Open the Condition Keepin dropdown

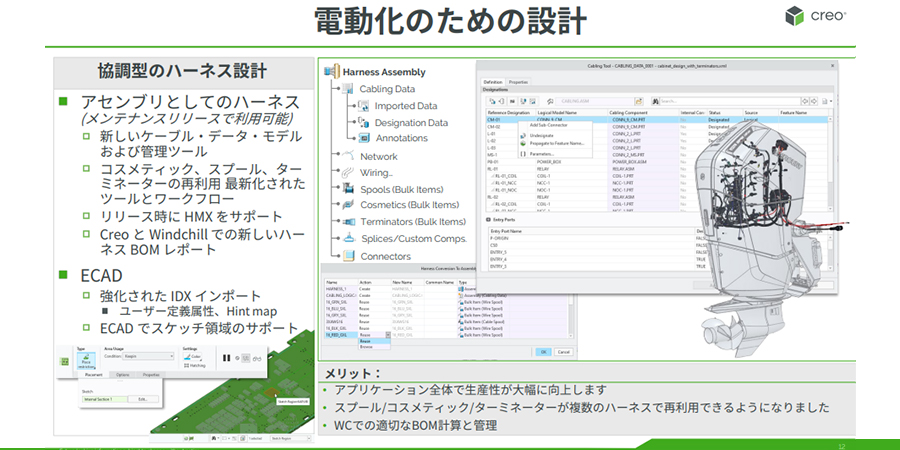point(146,356)
